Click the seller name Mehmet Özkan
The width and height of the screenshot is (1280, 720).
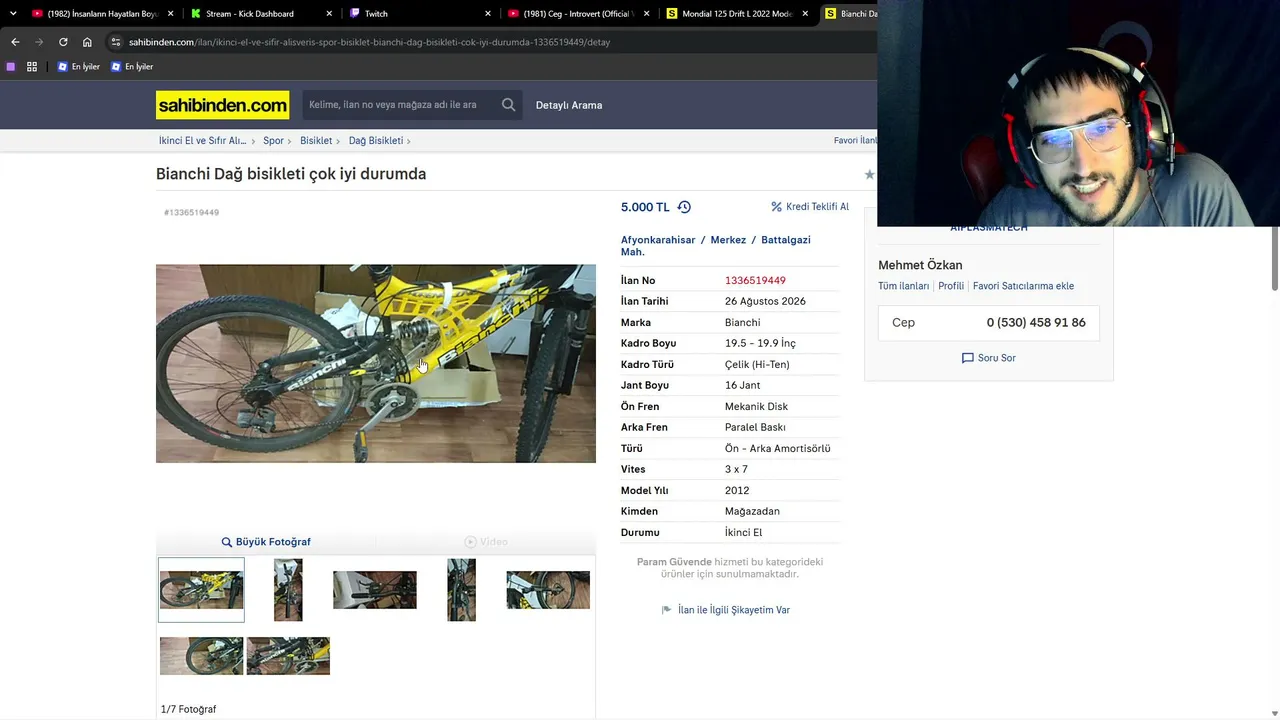920,265
